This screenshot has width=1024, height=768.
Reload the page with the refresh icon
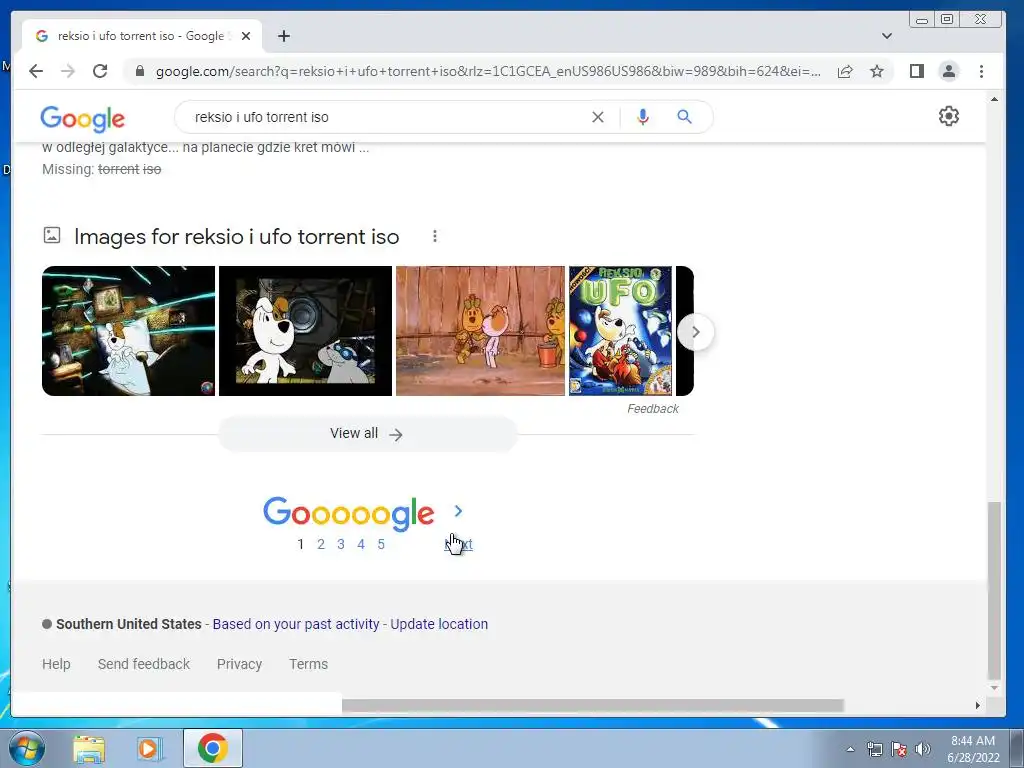pos(100,71)
